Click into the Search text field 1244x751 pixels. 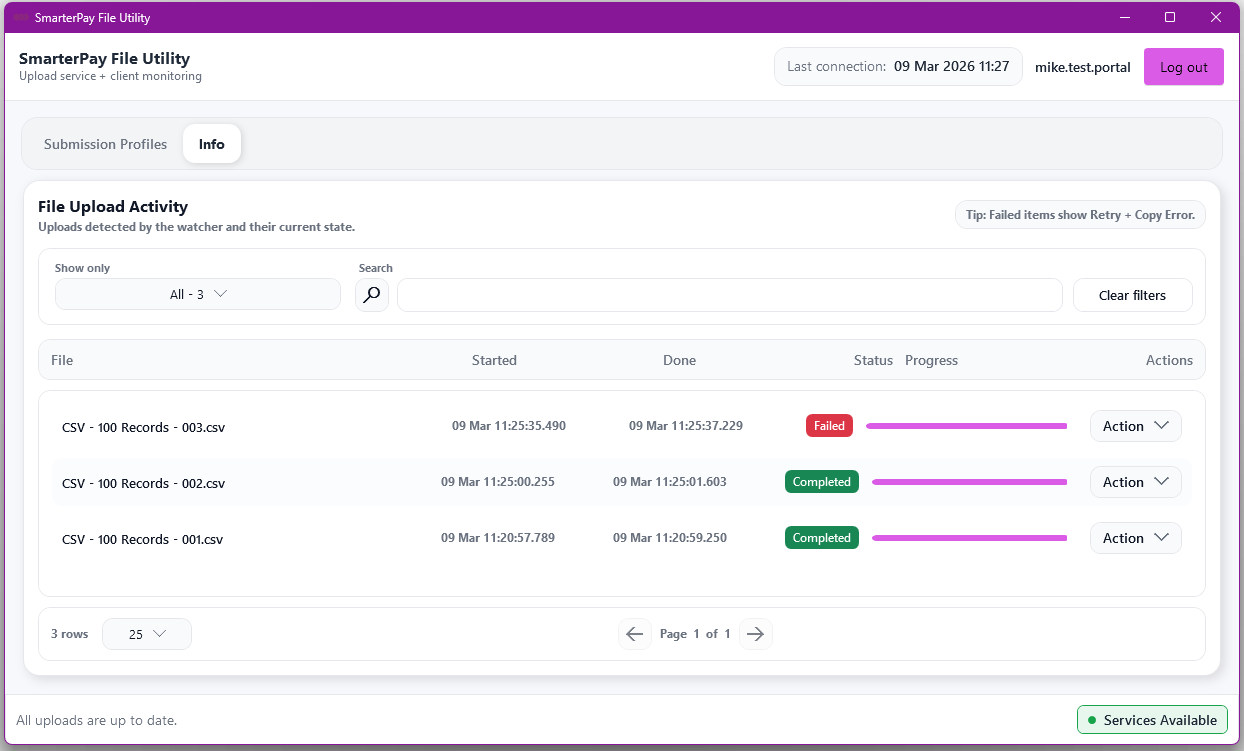point(729,295)
